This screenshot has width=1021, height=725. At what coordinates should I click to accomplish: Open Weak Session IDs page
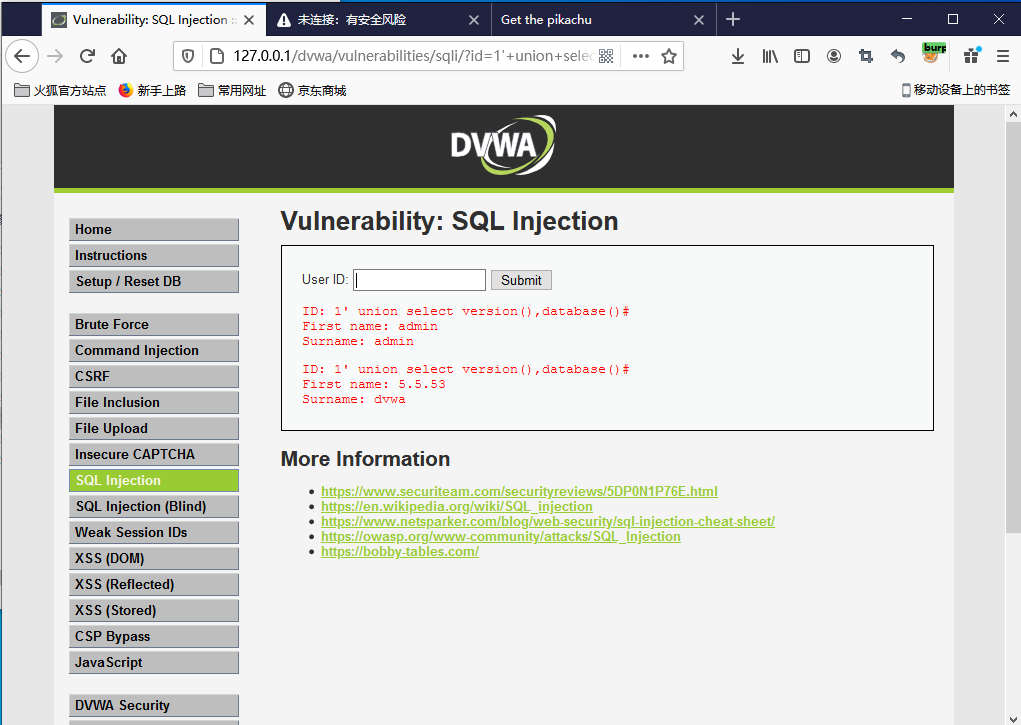point(154,533)
